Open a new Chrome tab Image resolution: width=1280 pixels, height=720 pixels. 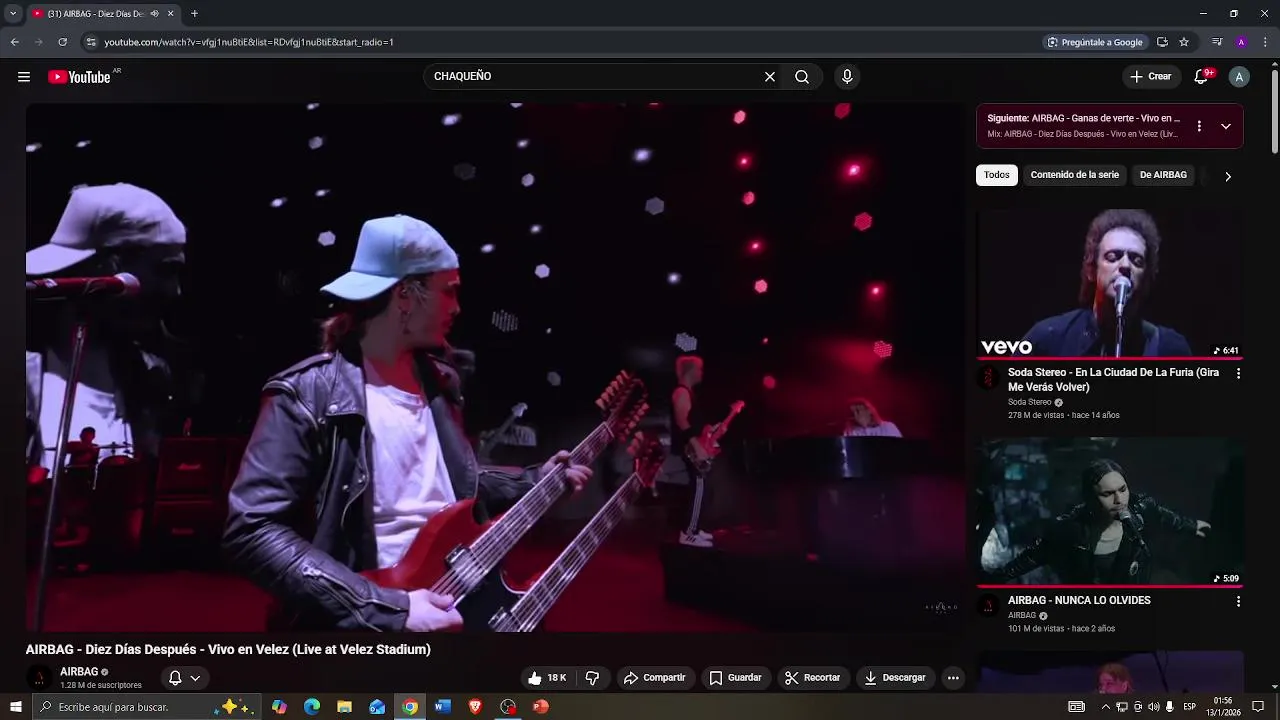pos(194,14)
